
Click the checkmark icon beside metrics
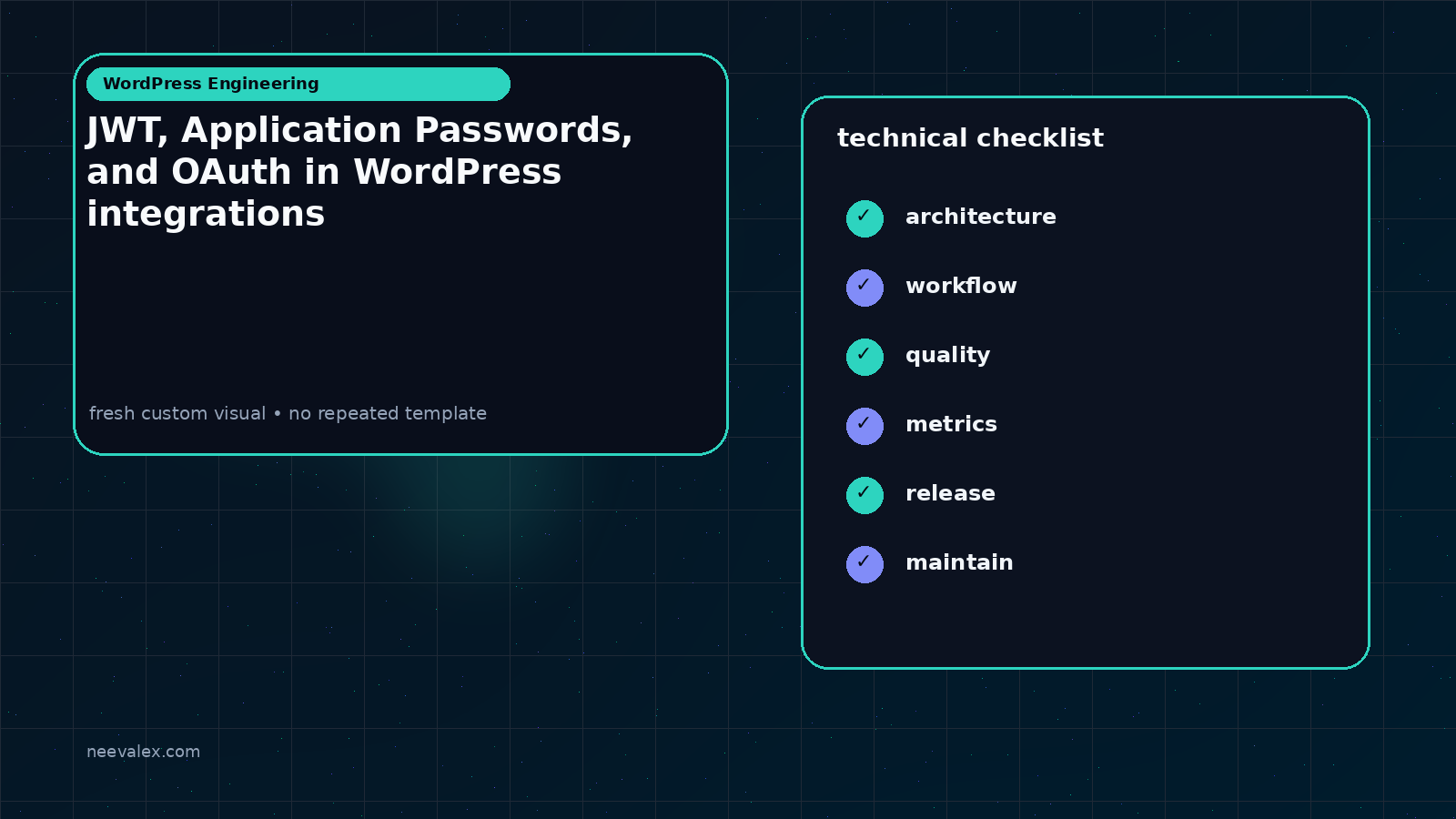tap(864, 426)
